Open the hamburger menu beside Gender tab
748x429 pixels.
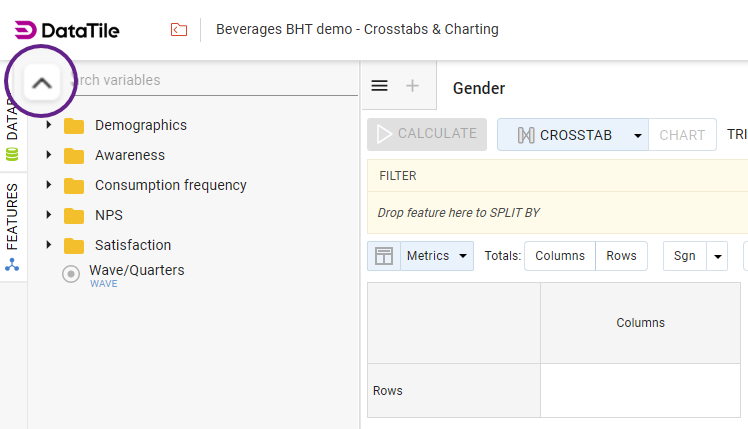[x=380, y=86]
